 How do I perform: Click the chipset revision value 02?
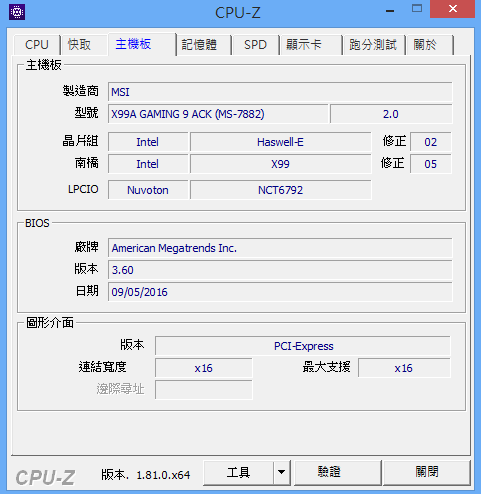[x=431, y=142]
